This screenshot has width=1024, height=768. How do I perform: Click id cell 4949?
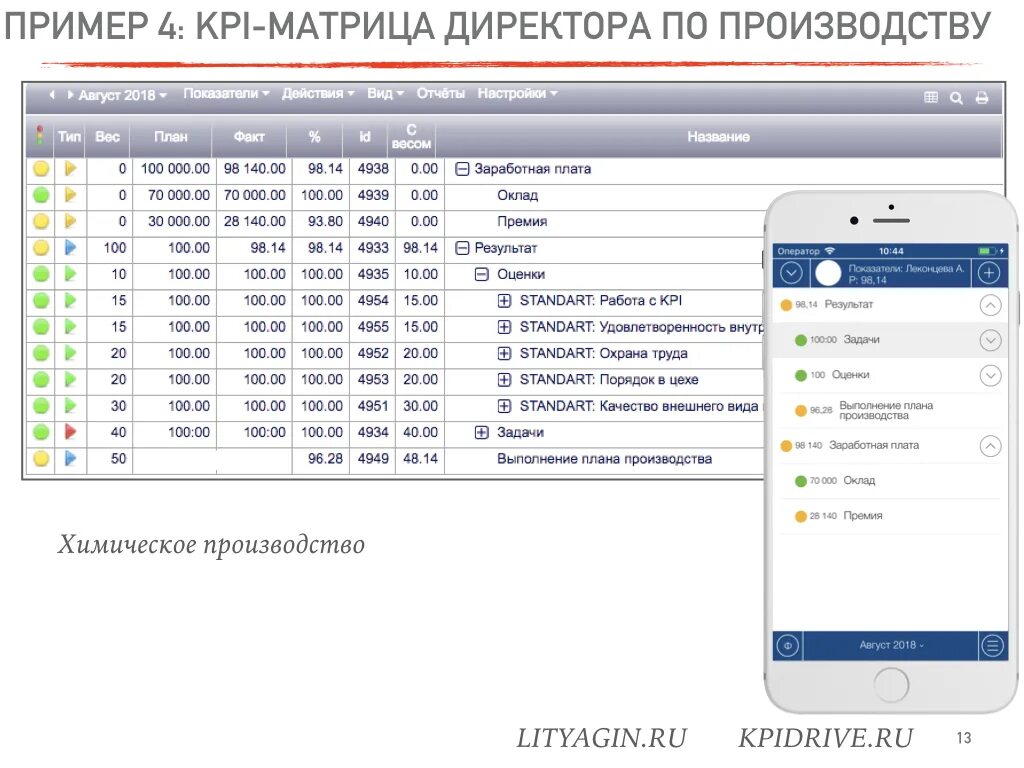[x=373, y=458]
